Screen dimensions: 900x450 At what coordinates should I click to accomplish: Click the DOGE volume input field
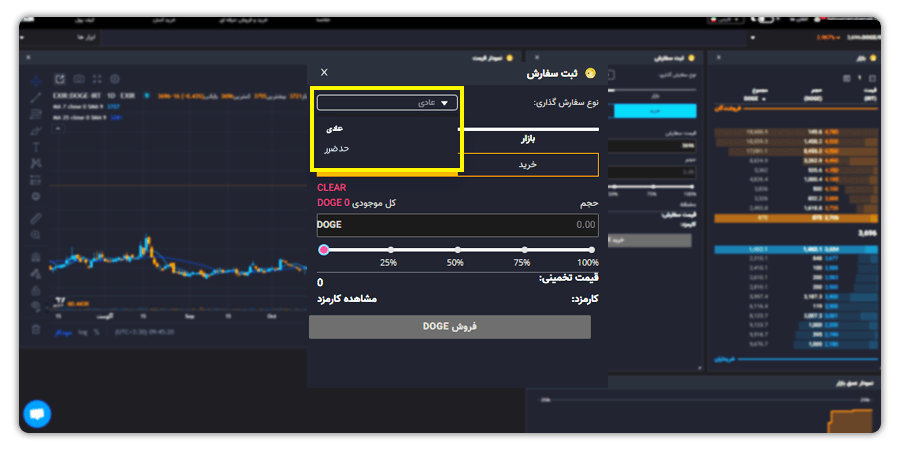457,225
